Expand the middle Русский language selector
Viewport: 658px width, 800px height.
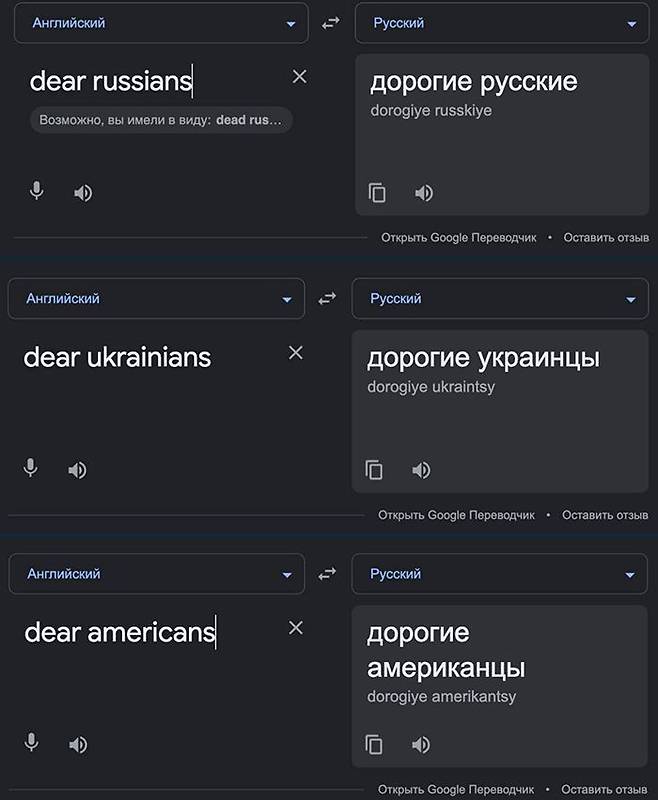point(500,299)
